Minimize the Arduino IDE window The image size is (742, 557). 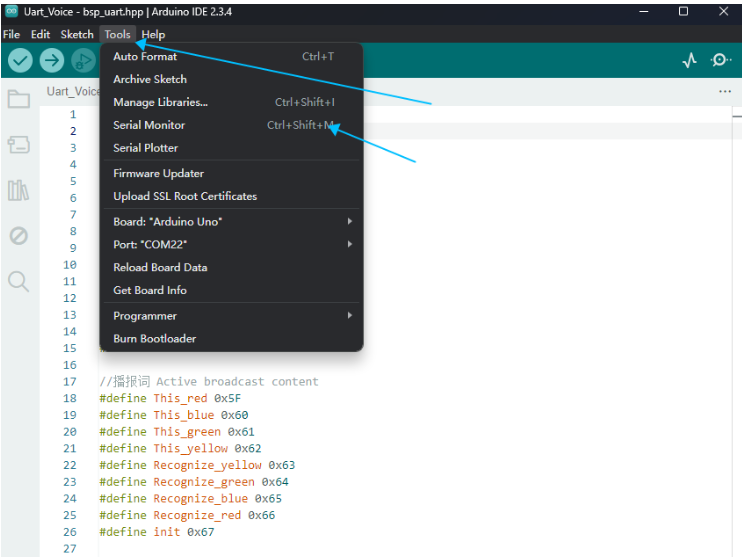click(643, 11)
